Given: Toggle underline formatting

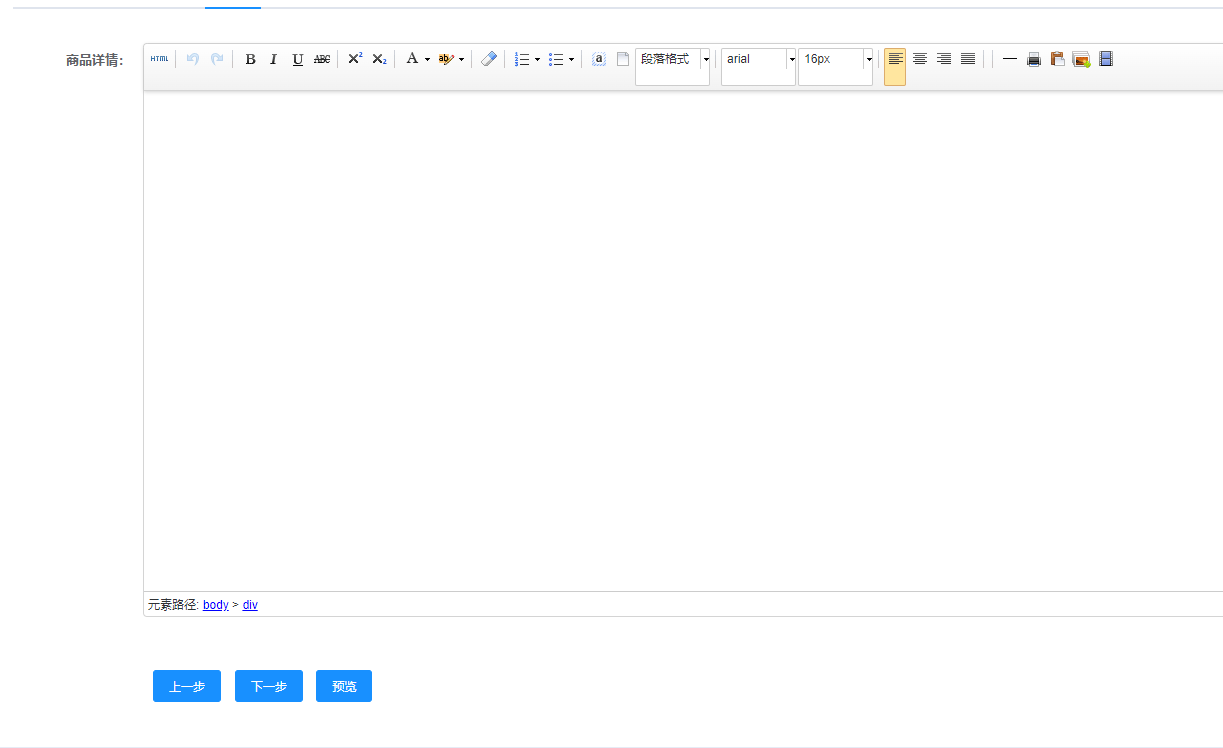Looking at the screenshot, I should (x=298, y=59).
